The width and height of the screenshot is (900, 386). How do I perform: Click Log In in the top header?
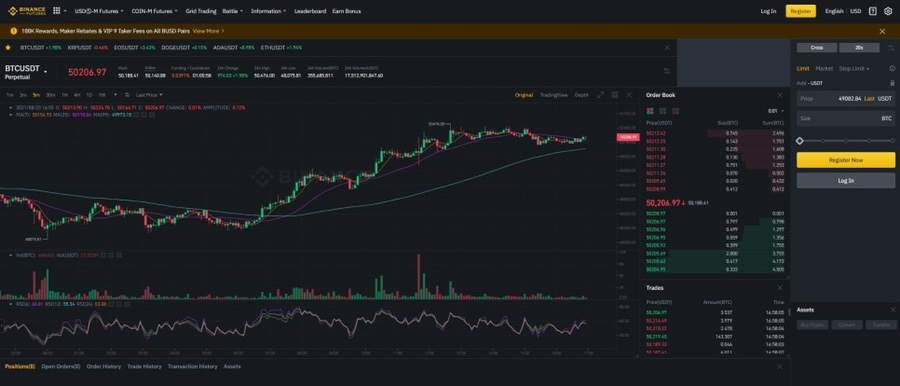point(768,11)
